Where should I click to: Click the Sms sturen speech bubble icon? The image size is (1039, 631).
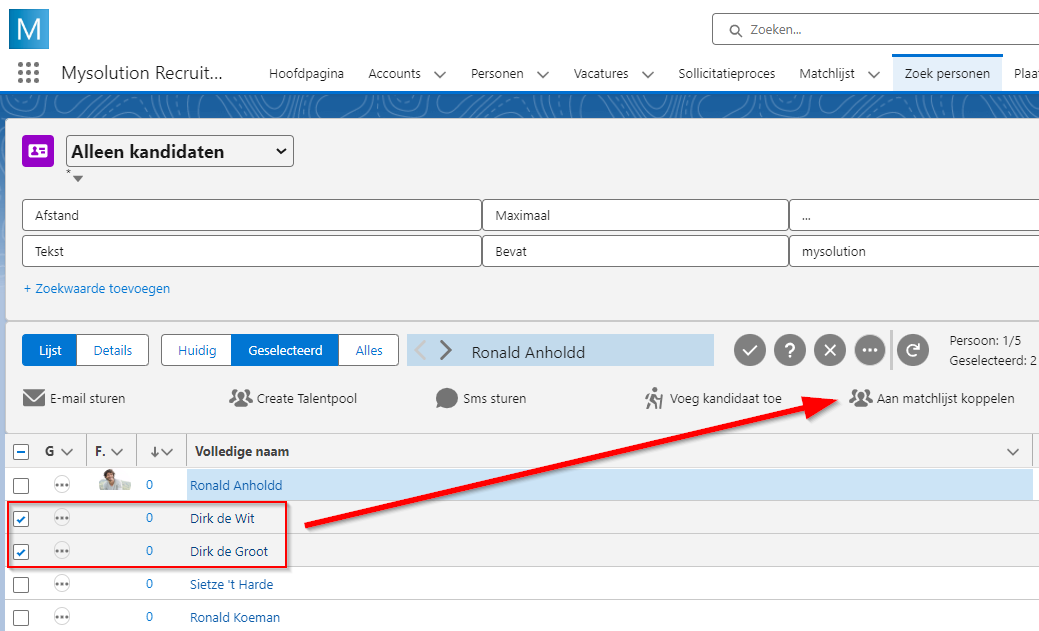(447, 398)
